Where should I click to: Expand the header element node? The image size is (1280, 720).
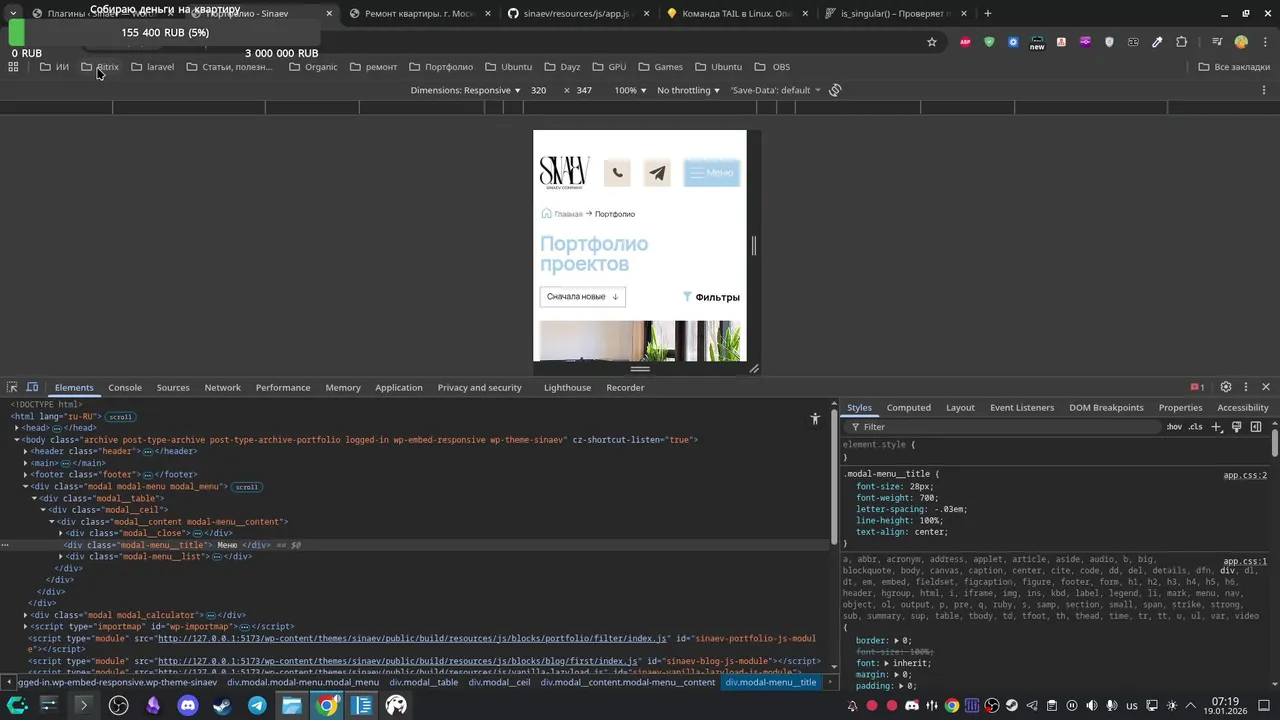click(x=26, y=451)
